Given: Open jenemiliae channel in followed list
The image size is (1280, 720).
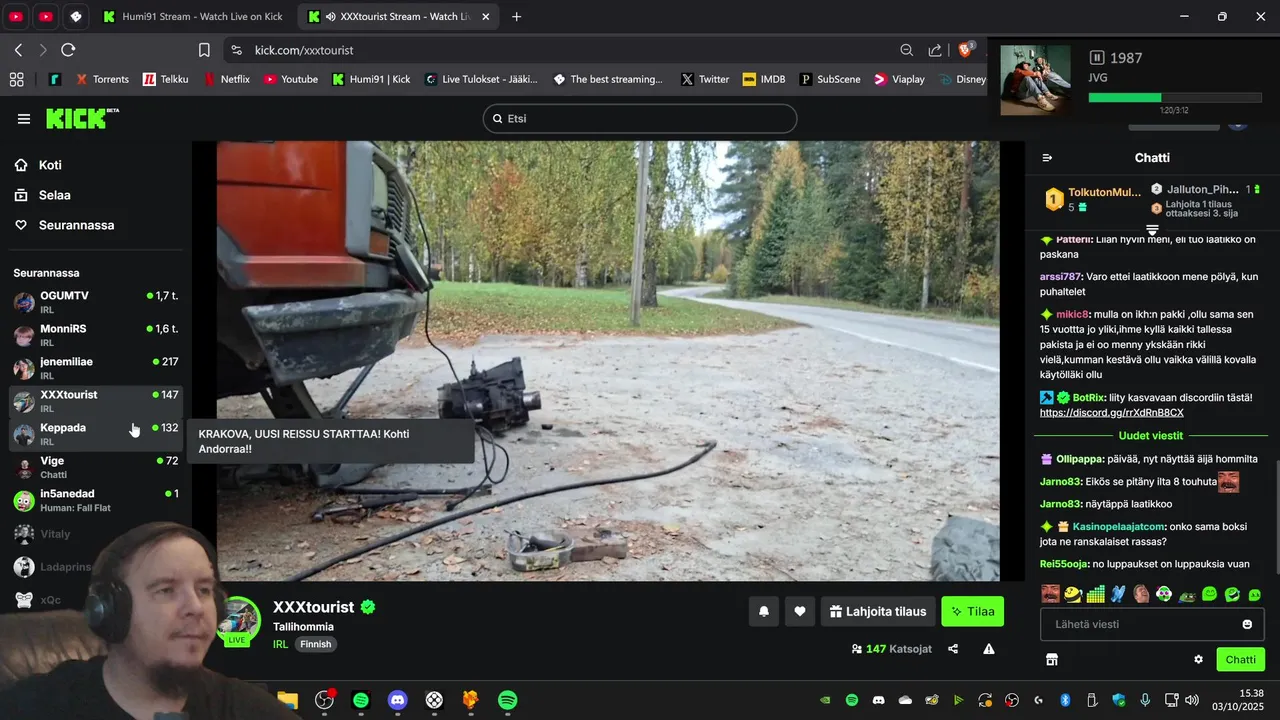Looking at the screenshot, I should 96,368.
